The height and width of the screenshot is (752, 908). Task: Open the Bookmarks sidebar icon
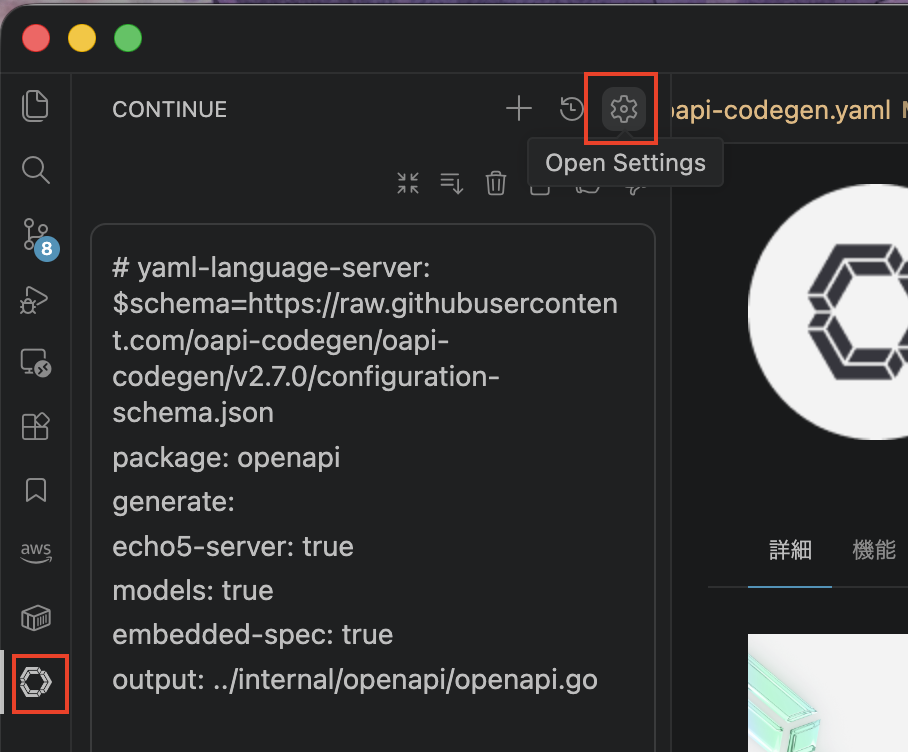click(36, 490)
